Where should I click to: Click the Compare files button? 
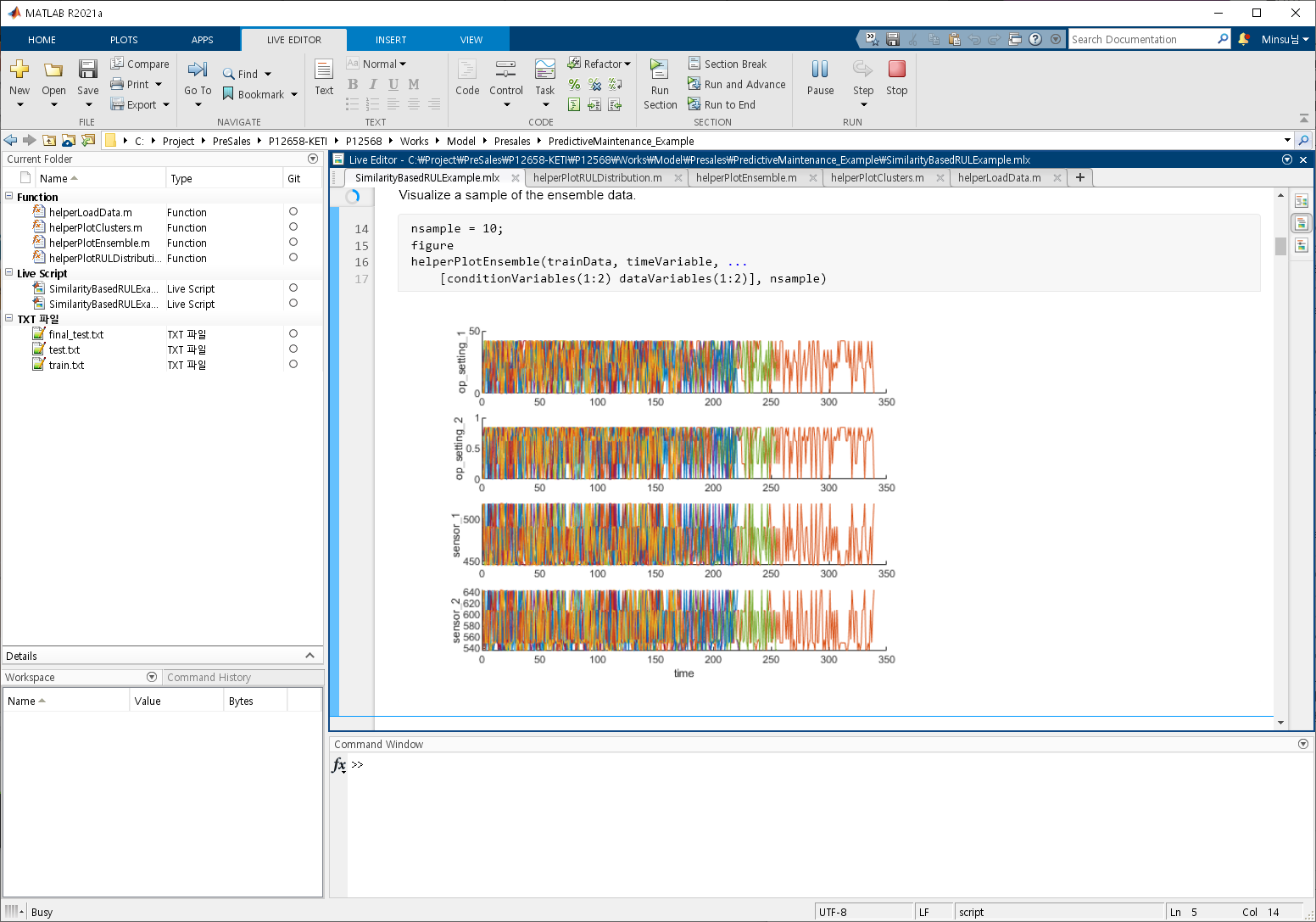pyautogui.click(x=140, y=64)
